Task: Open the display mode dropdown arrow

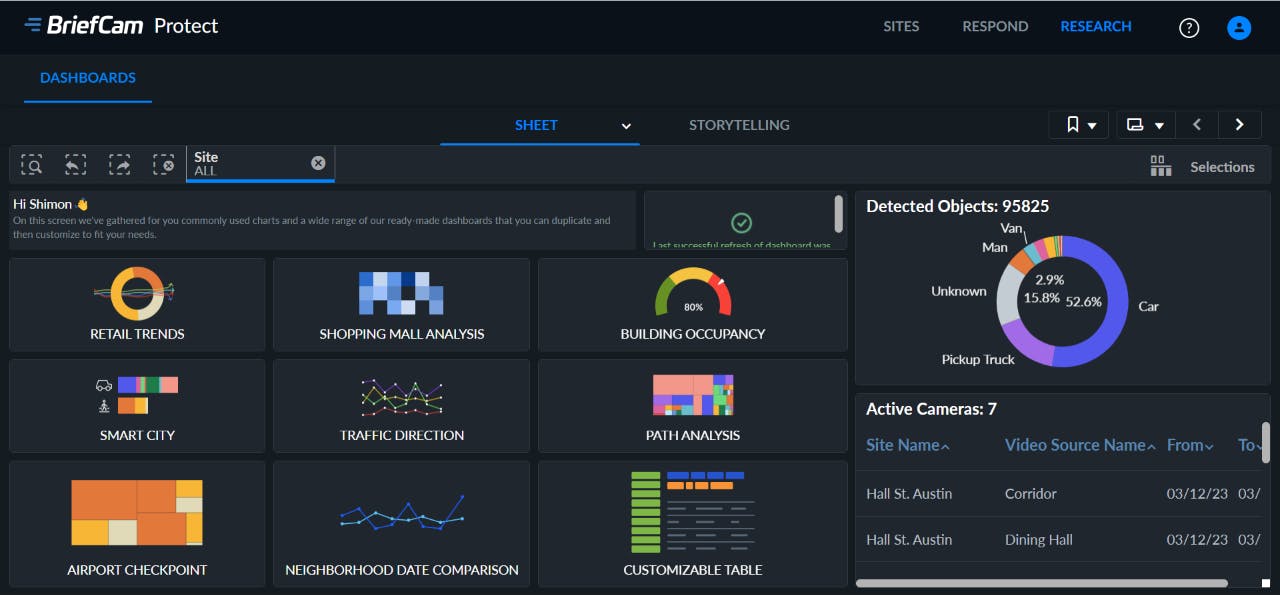Action: [x=1159, y=124]
